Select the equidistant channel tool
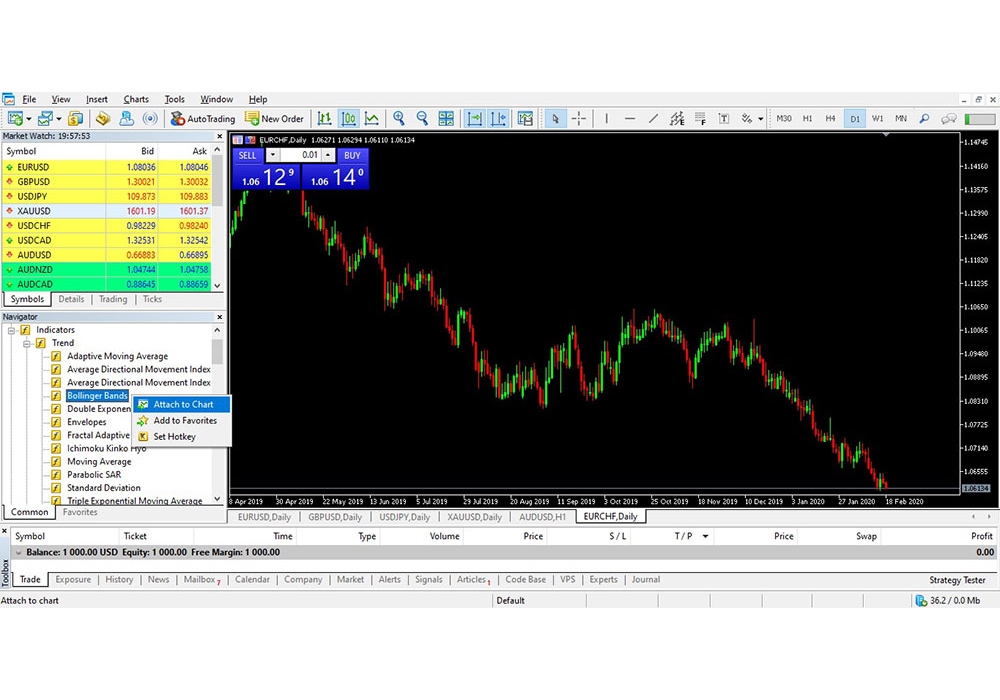This screenshot has width=1000, height=700. click(677, 119)
